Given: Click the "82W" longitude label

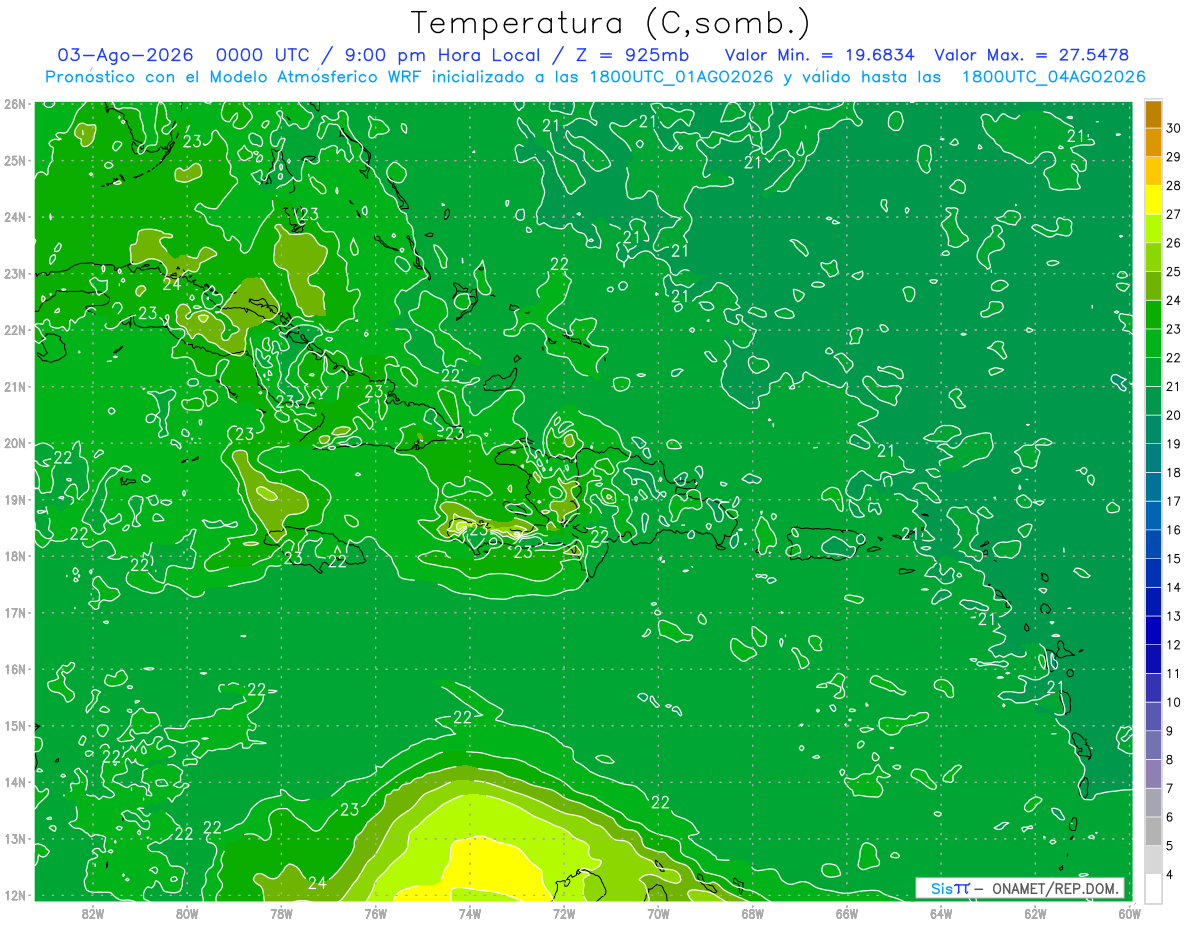Looking at the screenshot, I should point(93,913).
